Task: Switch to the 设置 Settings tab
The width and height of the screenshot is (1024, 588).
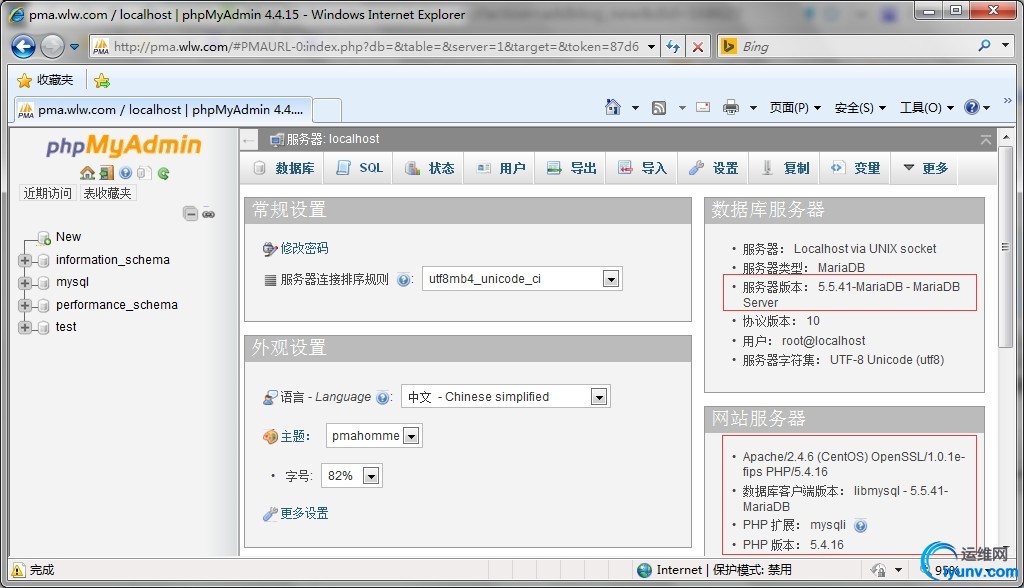Action: 713,168
